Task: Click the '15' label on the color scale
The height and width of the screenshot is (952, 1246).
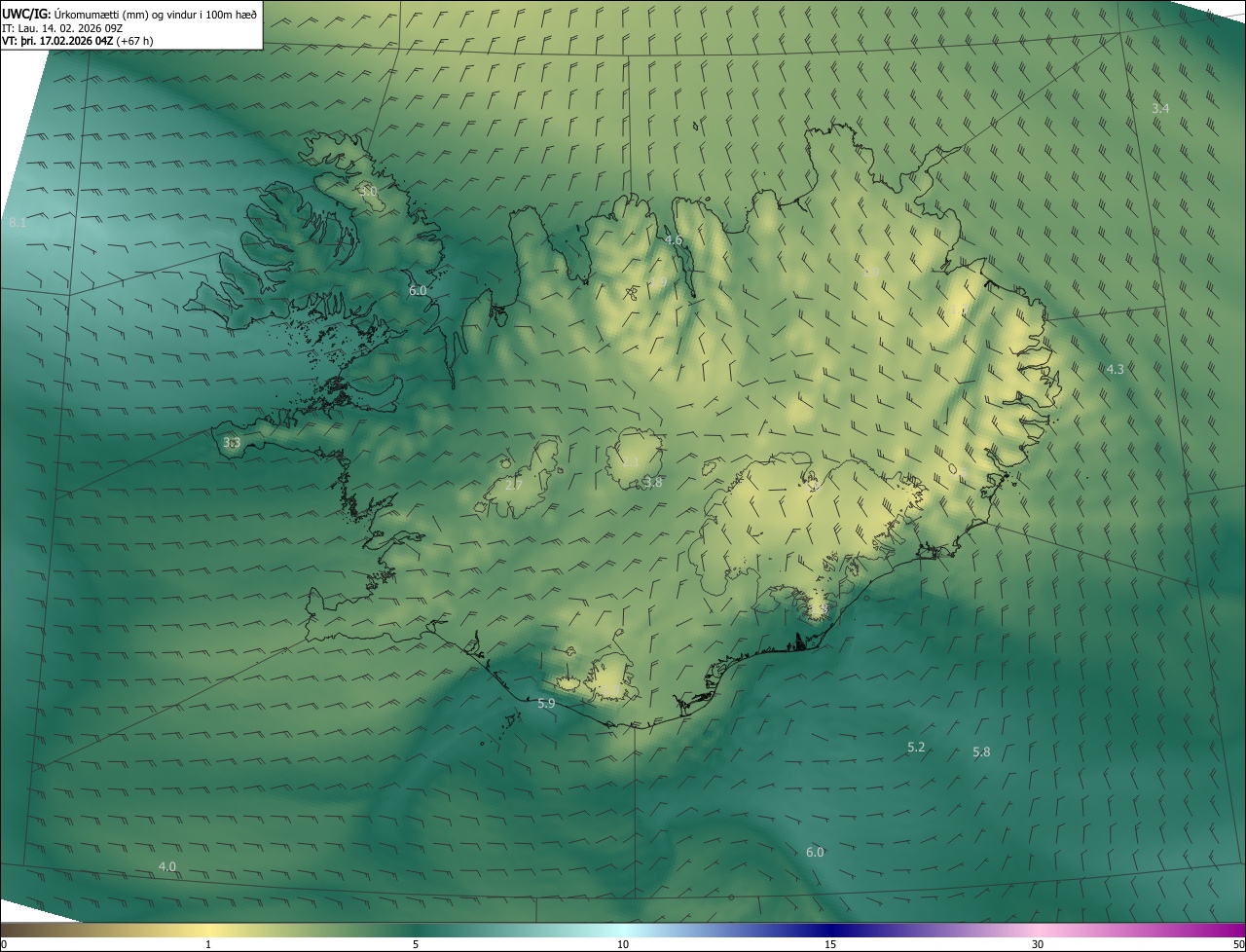Action: coord(830,945)
